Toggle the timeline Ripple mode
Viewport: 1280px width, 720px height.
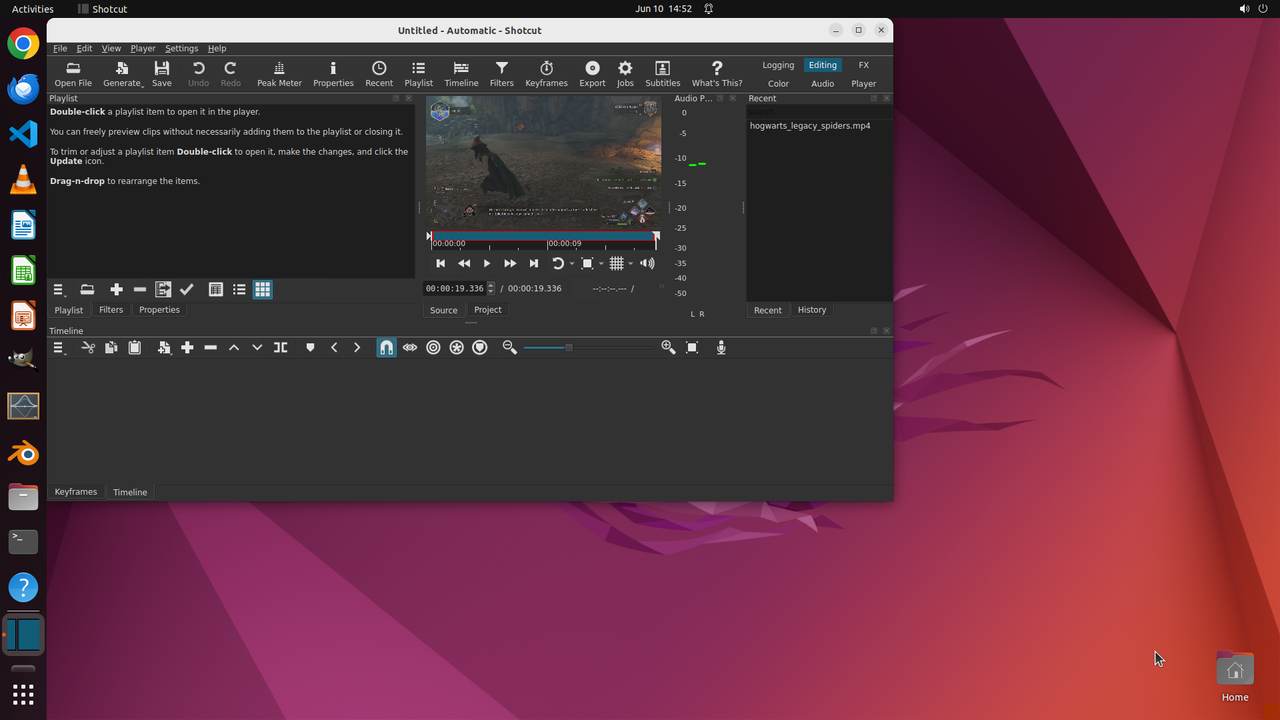pos(433,347)
